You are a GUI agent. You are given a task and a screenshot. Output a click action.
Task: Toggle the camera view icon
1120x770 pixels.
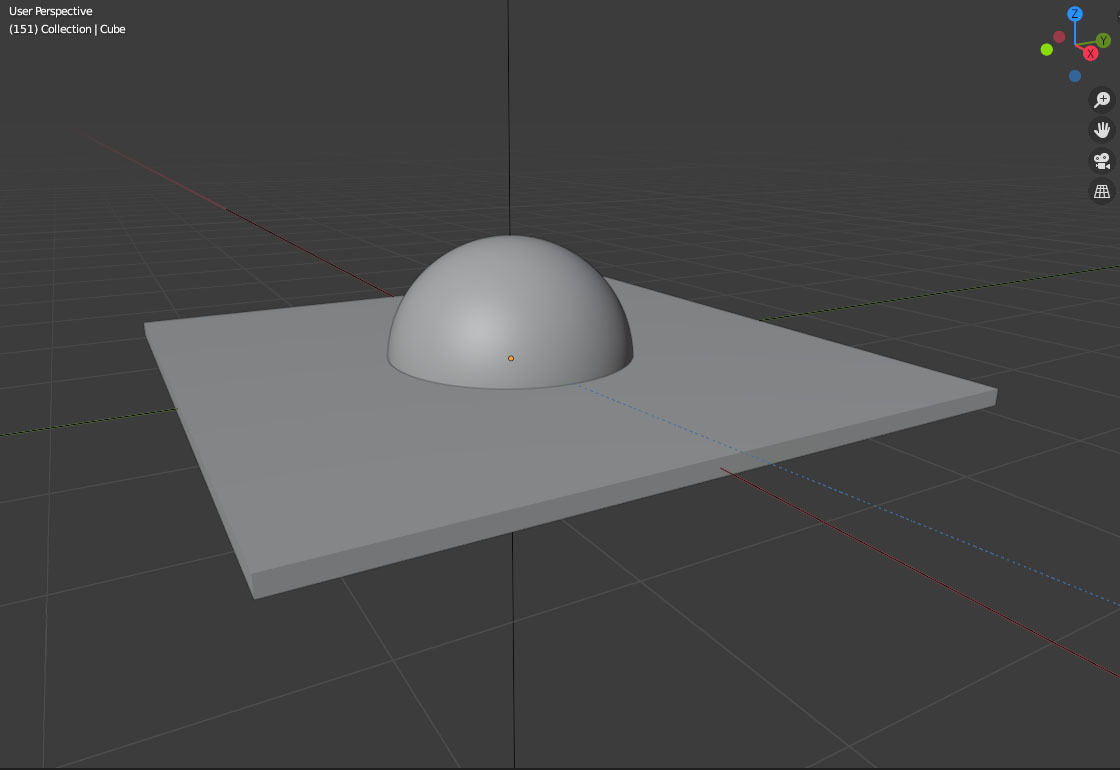1101,161
